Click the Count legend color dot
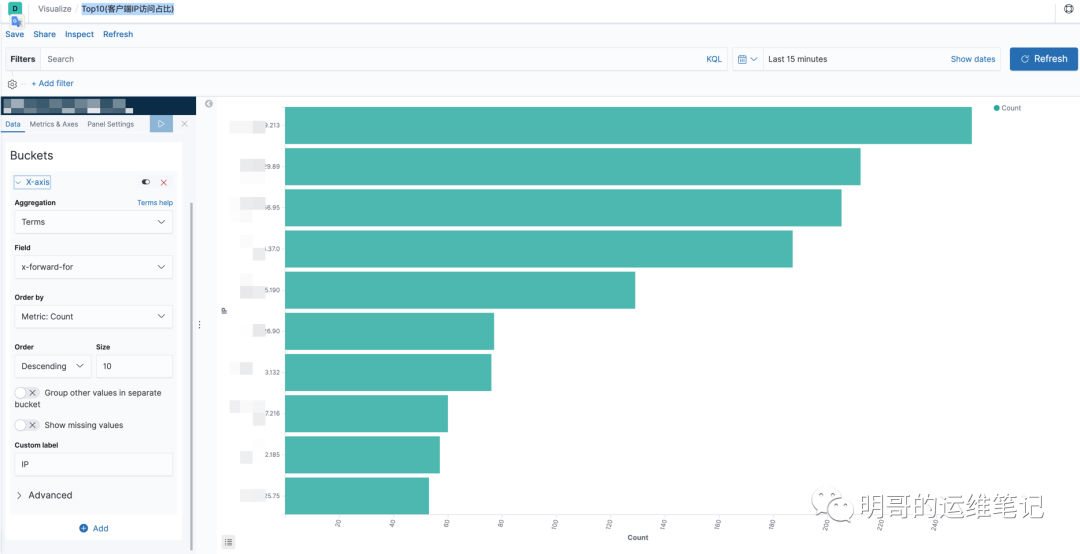Image resolution: width=1080 pixels, height=554 pixels. tap(997, 108)
